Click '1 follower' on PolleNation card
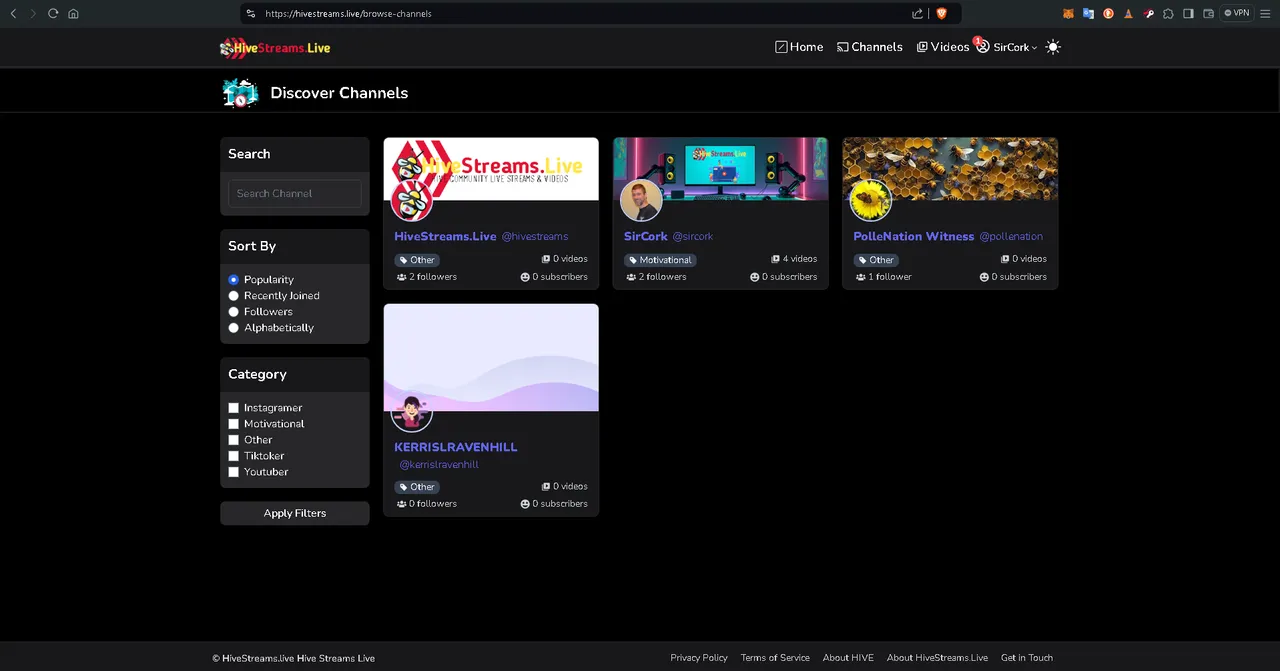 tap(884, 277)
